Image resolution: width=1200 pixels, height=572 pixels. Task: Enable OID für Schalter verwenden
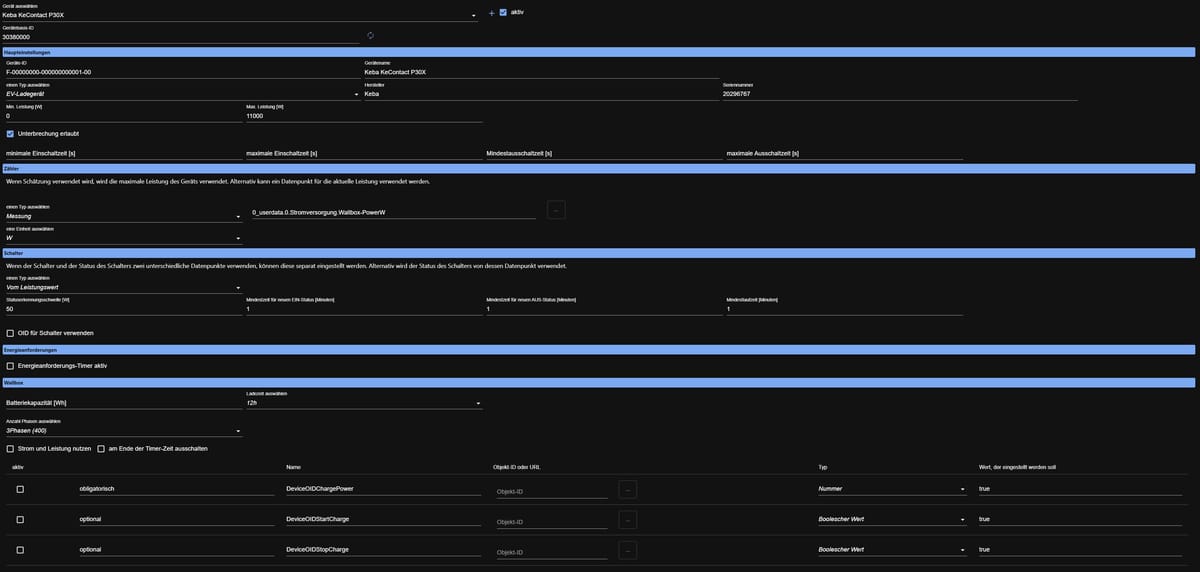tap(11, 333)
